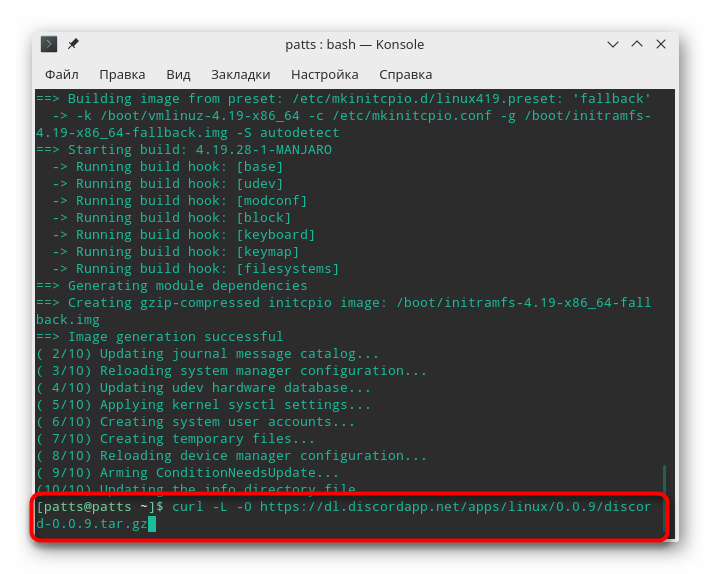Minimize the Konsole window with down chevron
Viewport: 711px width, 574px height.
[613, 44]
